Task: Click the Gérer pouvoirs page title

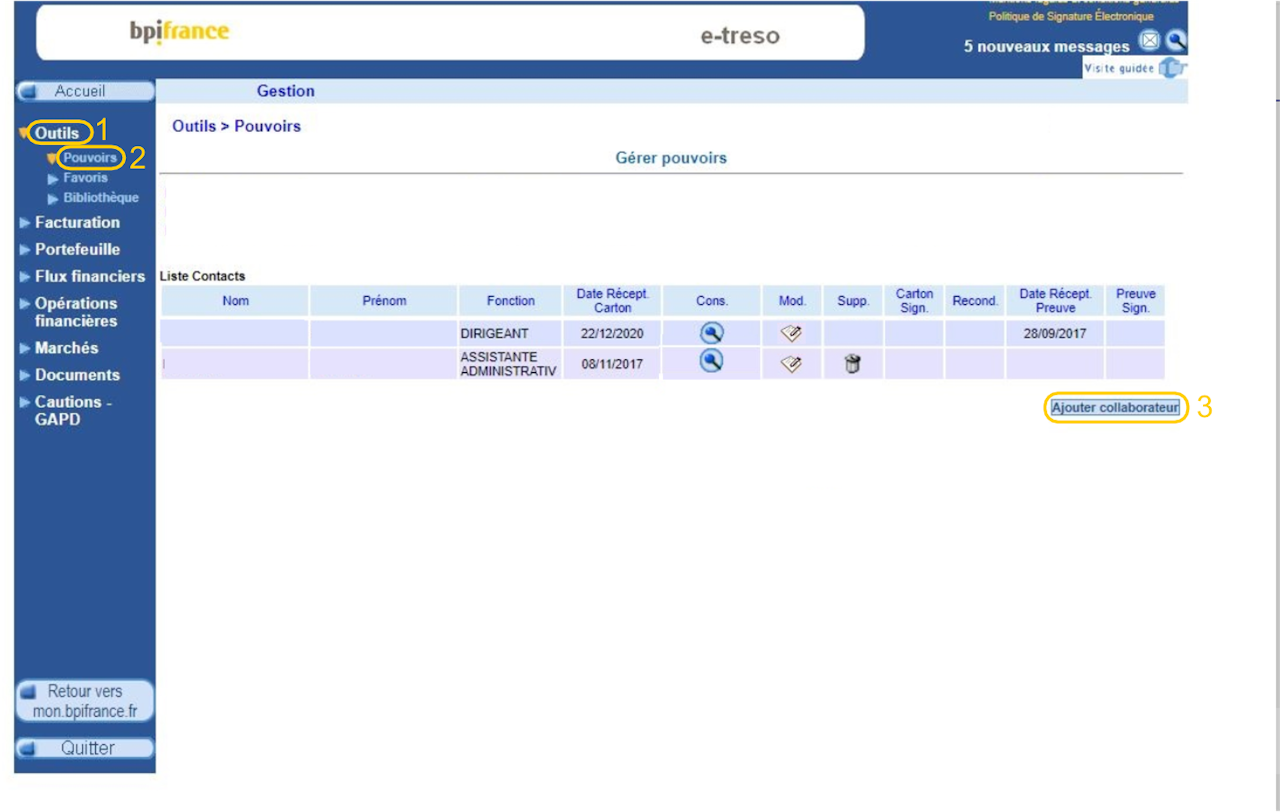Action: click(x=671, y=158)
